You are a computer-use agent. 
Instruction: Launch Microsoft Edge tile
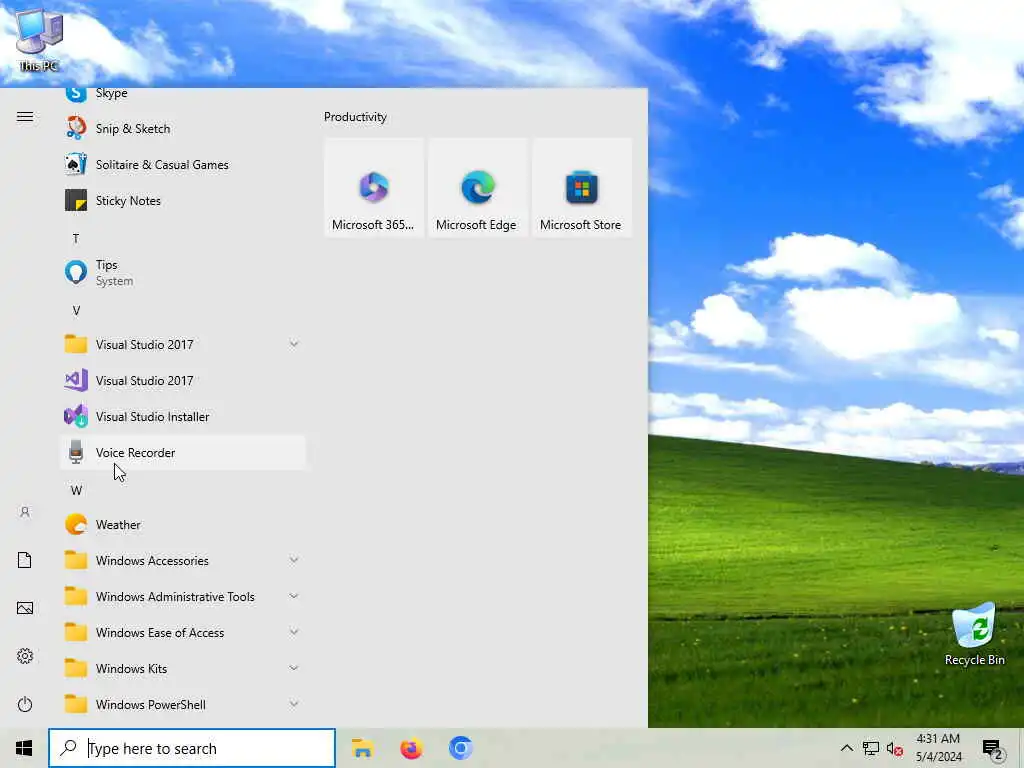477,187
